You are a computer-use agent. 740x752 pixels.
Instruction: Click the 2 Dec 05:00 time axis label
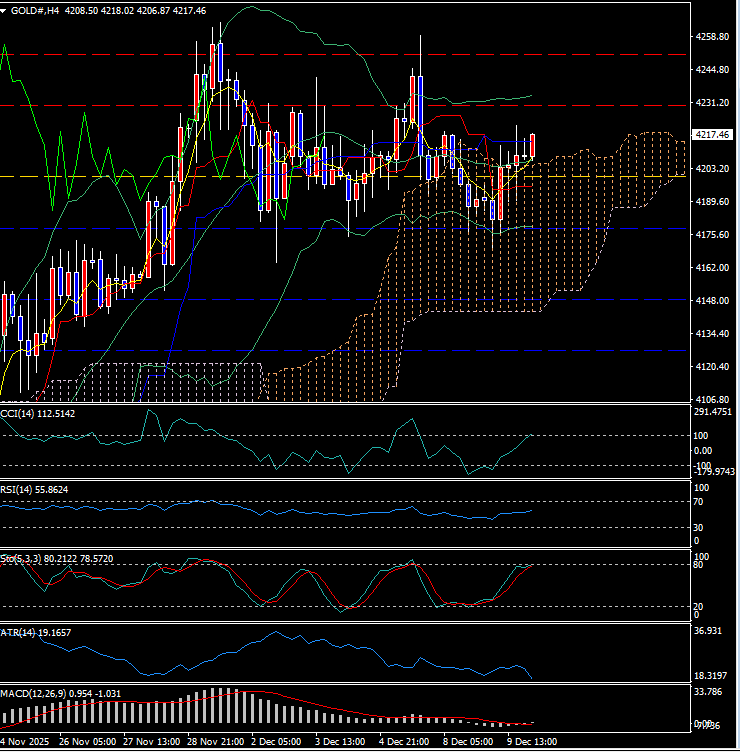click(279, 742)
